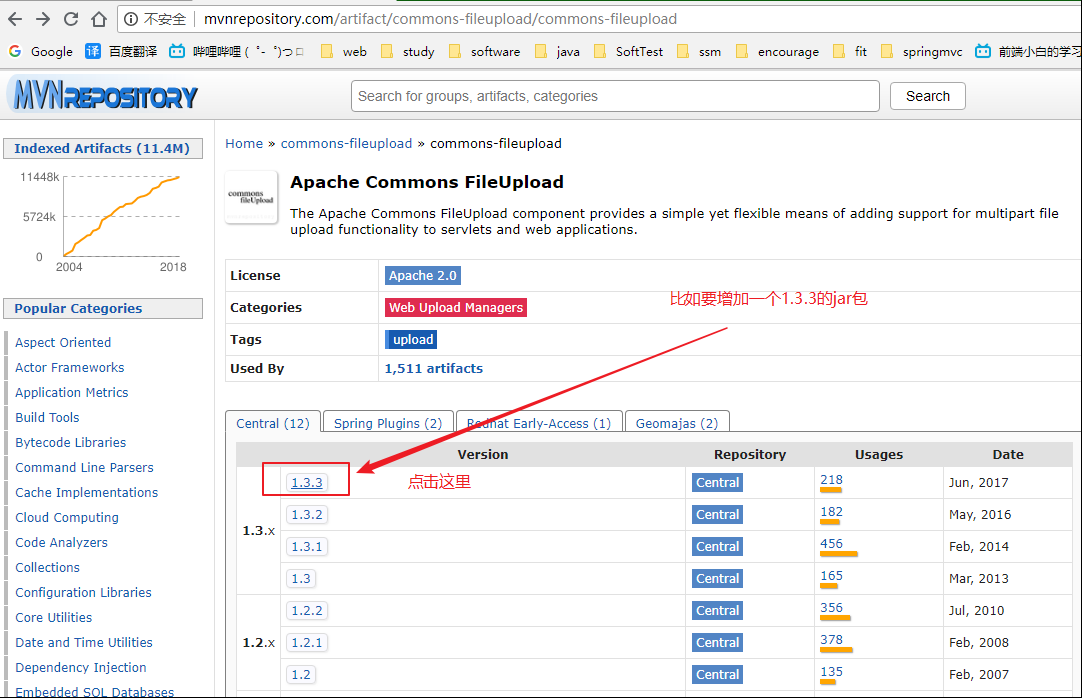The image size is (1082, 698).
Task: Open the 182 usages link
Action: (832, 512)
